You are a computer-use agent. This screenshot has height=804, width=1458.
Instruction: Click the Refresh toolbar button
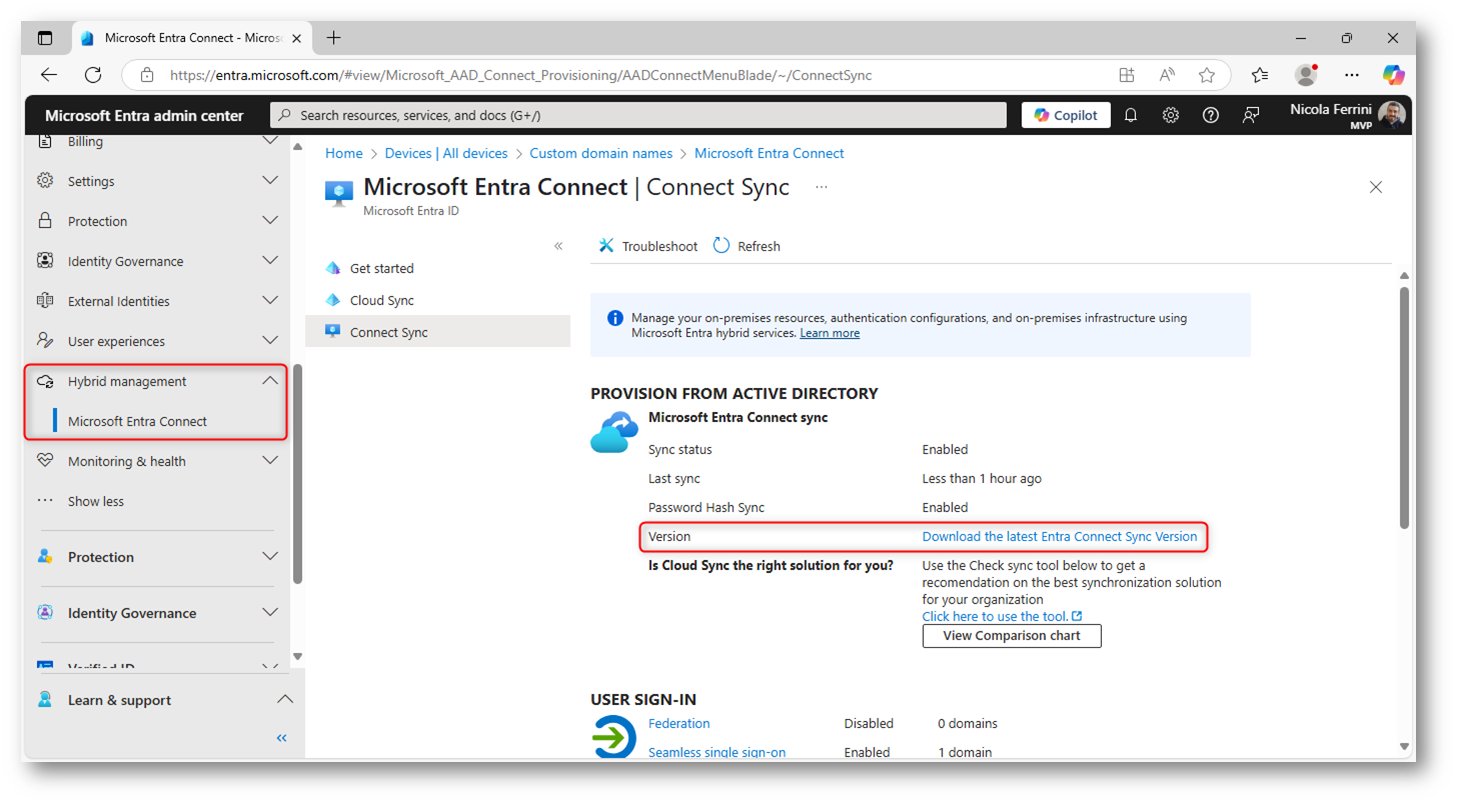tap(747, 246)
